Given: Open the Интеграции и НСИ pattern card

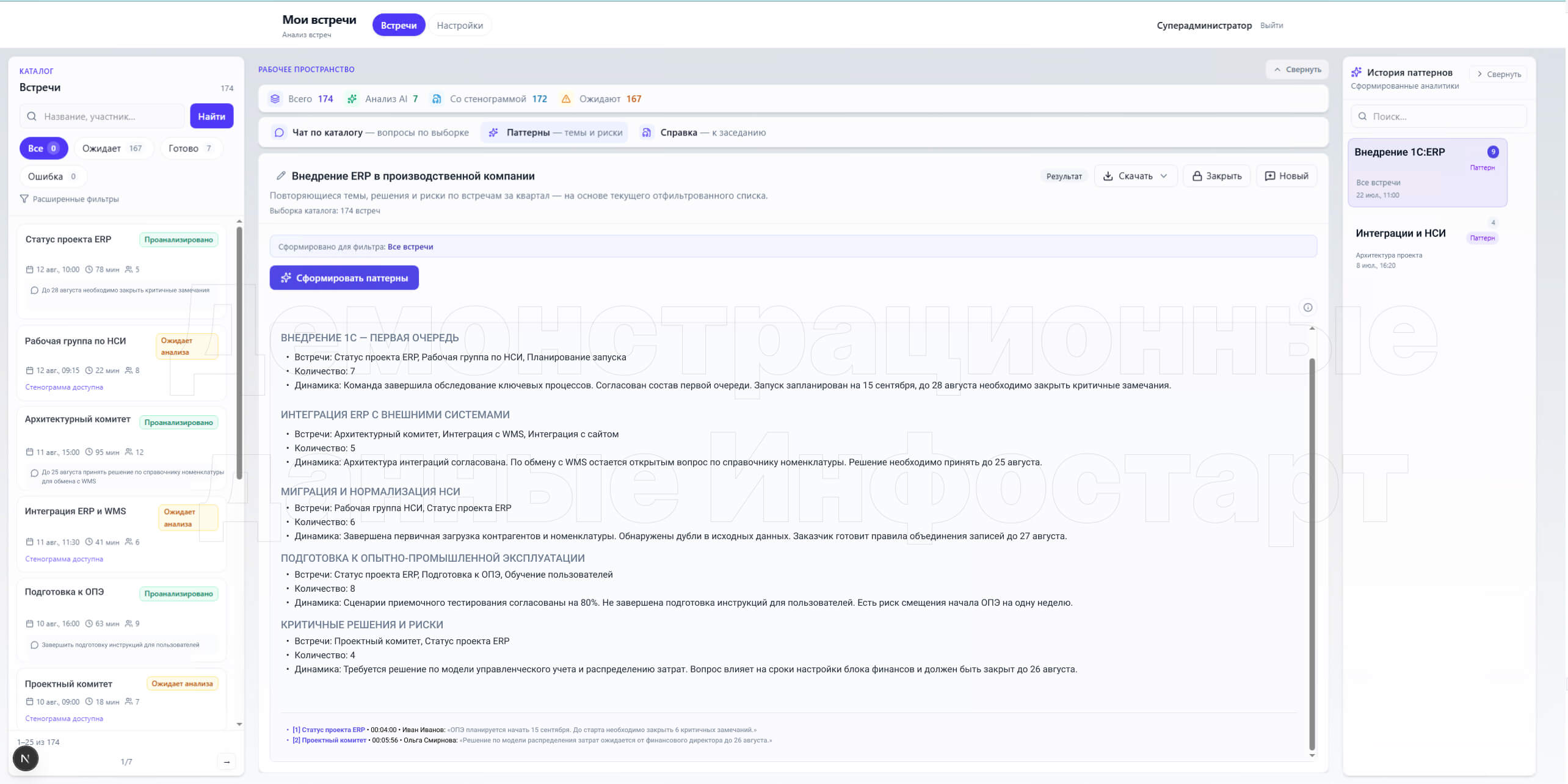Looking at the screenshot, I should click(x=1427, y=245).
